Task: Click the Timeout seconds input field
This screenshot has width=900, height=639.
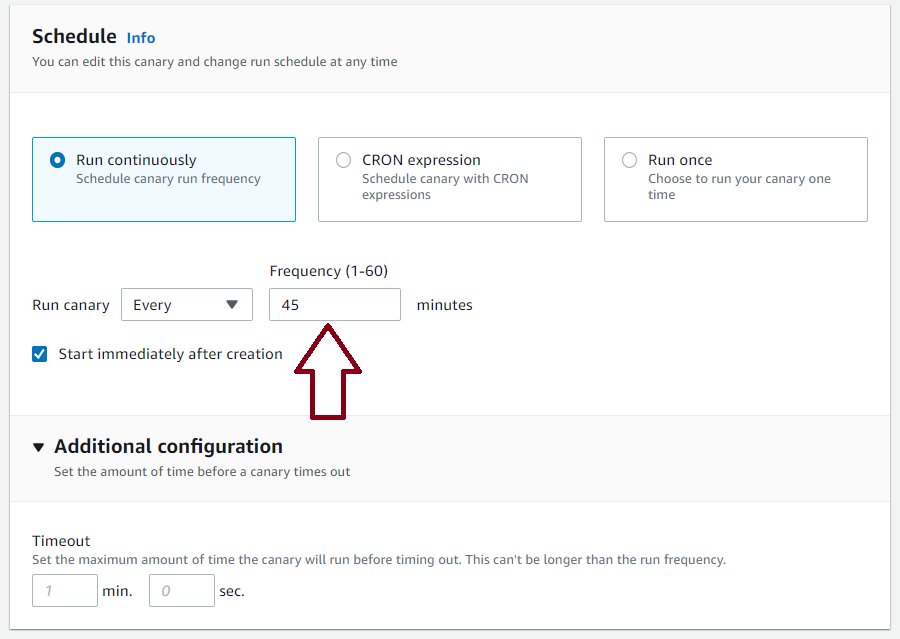Action: tap(182, 590)
